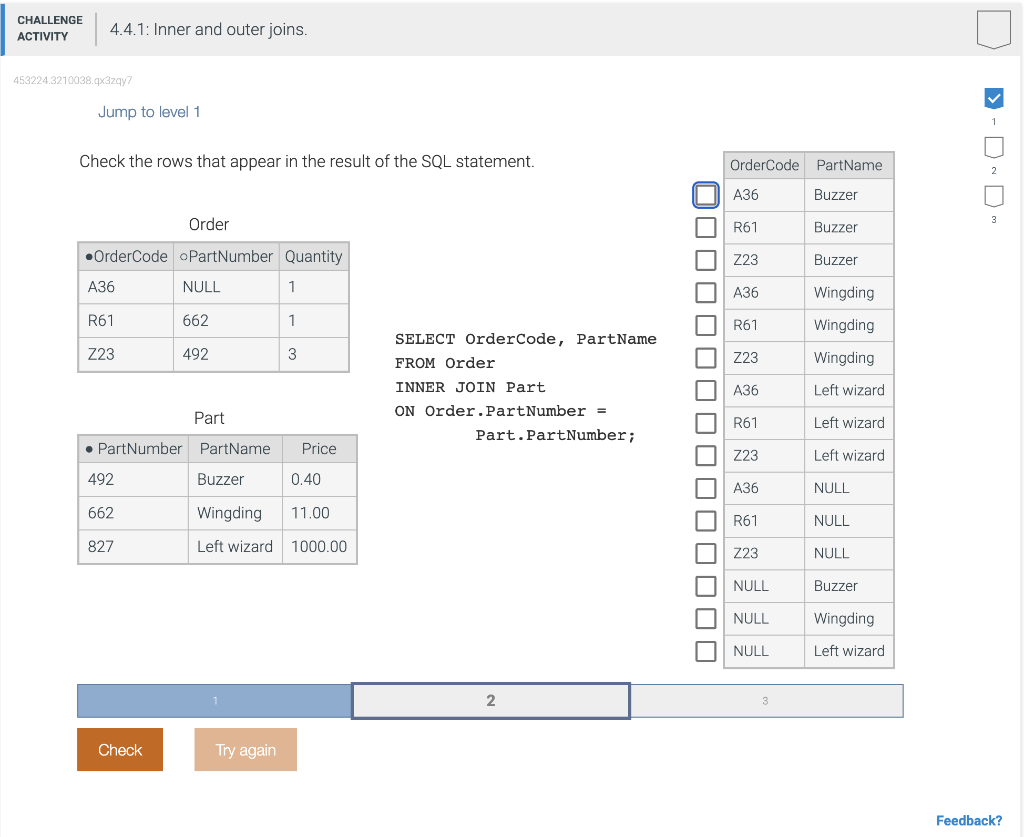This screenshot has width=1024, height=837.
Task: Check the R61 NULL answer row
Action: 705,520
